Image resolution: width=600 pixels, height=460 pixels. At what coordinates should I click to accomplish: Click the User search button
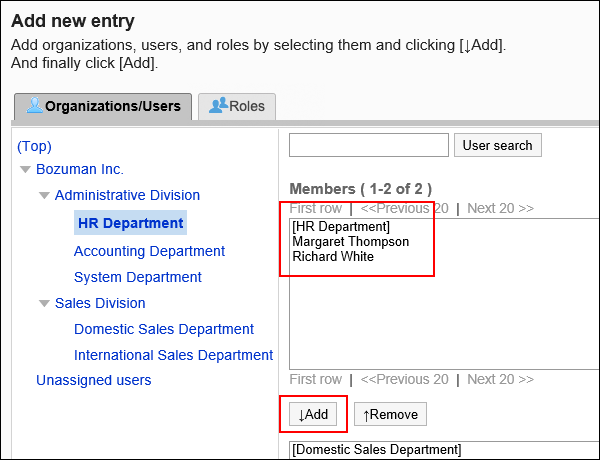pyautogui.click(x=497, y=145)
